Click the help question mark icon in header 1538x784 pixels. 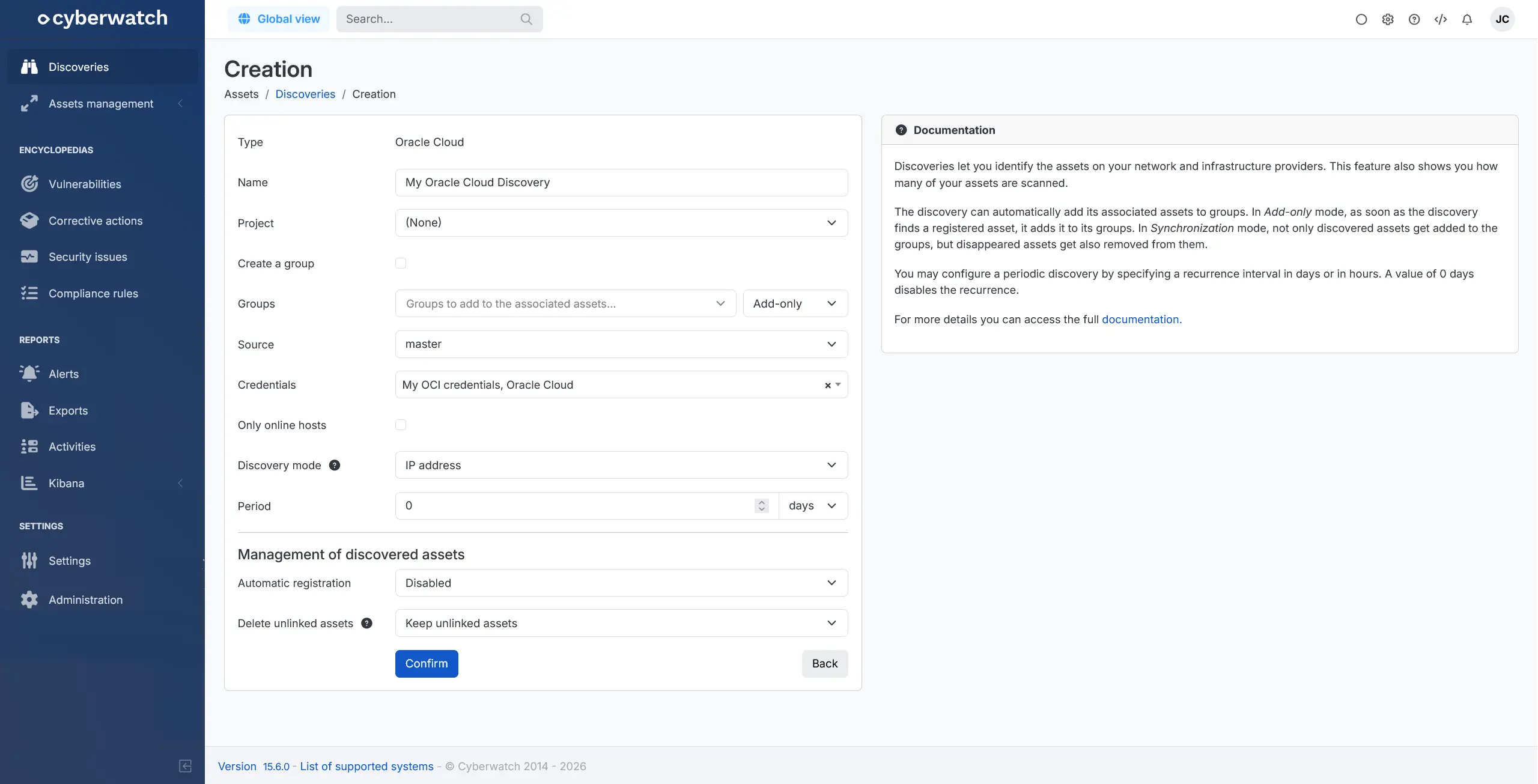(1414, 19)
